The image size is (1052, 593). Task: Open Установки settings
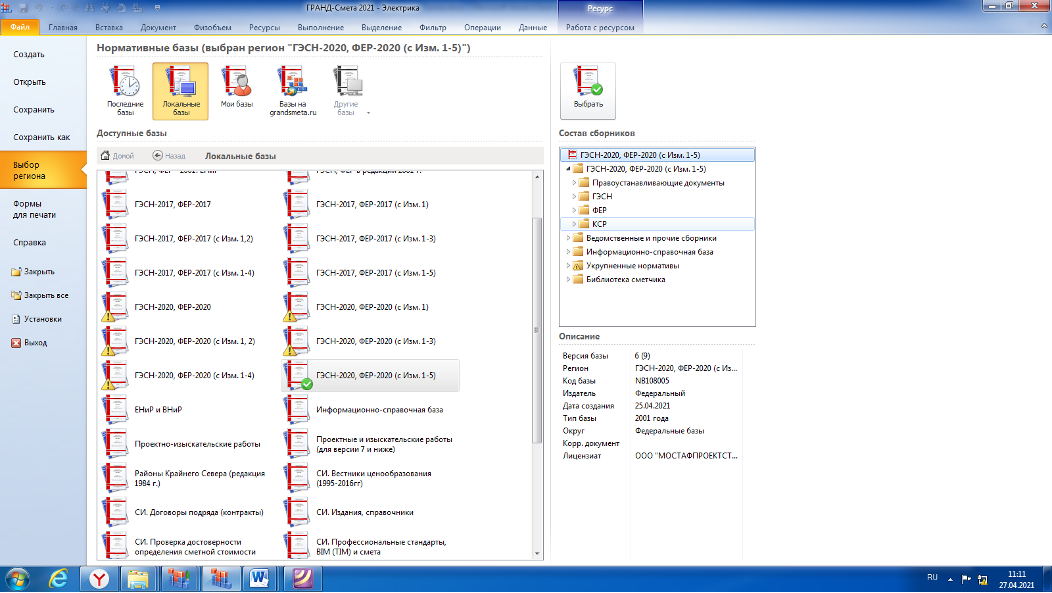coord(37,319)
